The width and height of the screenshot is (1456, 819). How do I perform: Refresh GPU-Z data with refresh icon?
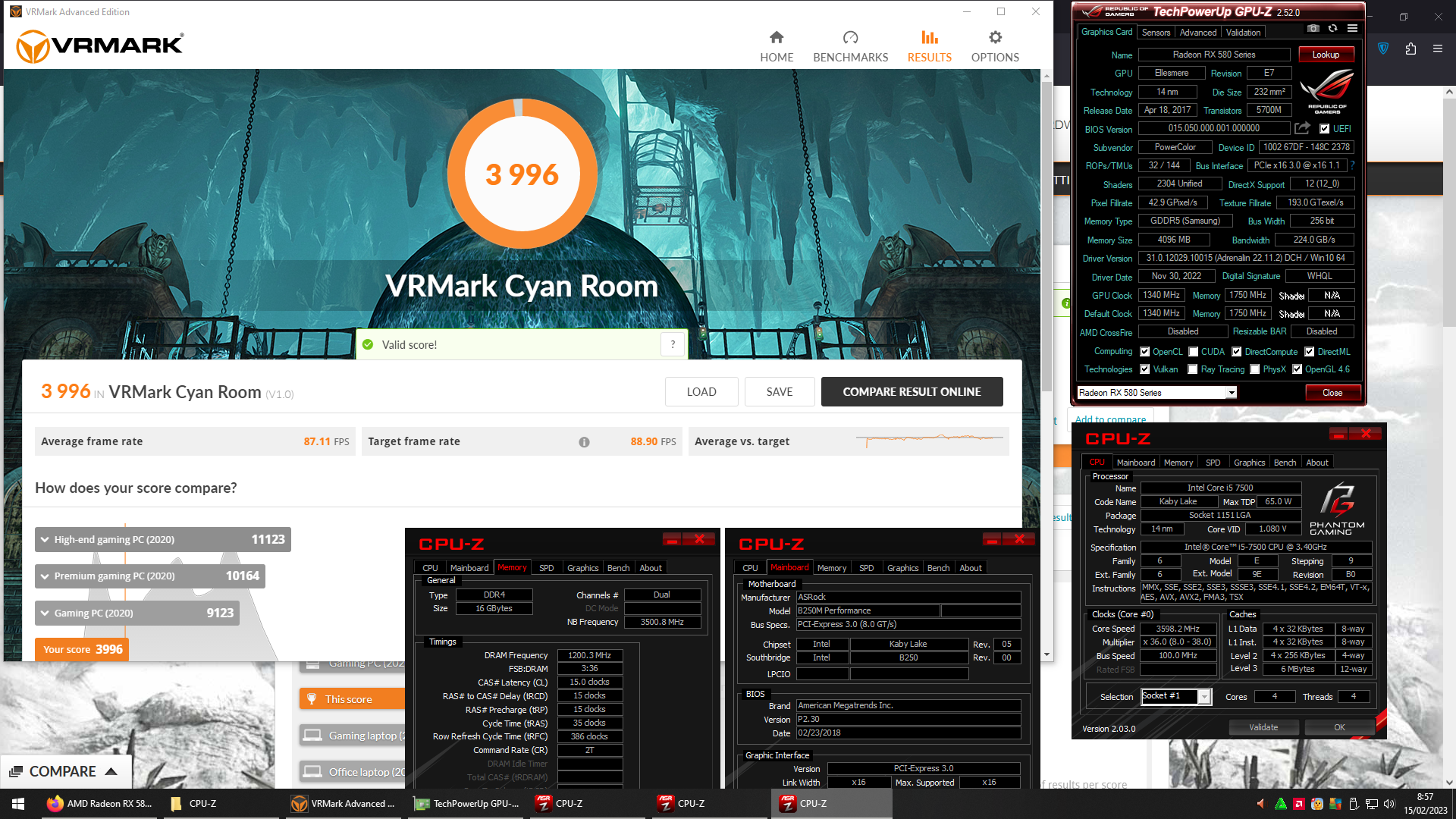[x=1332, y=28]
